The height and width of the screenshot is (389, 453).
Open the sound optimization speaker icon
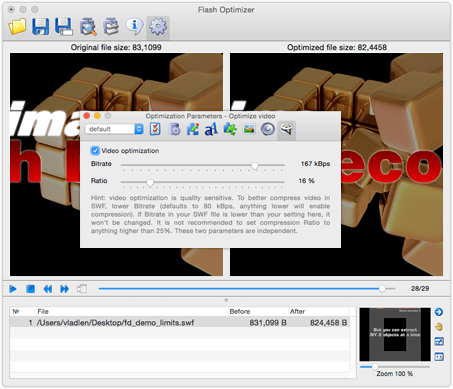268,129
